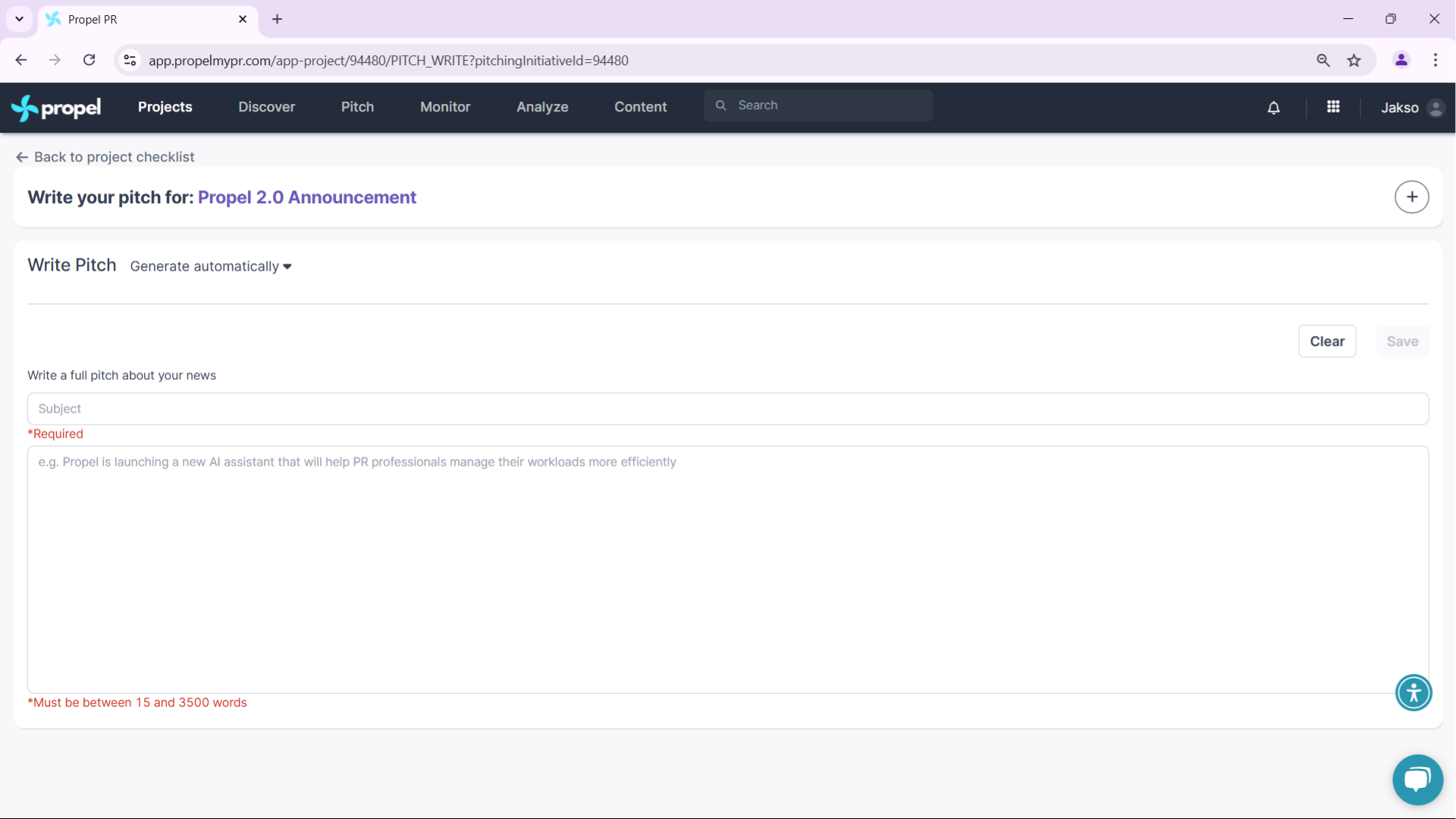The width and height of the screenshot is (1456, 819).
Task: Open the tab search dropdown arrow
Action: click(19, 19)
